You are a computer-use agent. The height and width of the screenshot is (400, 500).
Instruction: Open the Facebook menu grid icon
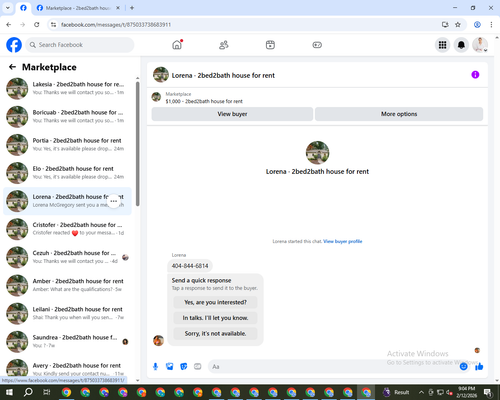(442, 45)
